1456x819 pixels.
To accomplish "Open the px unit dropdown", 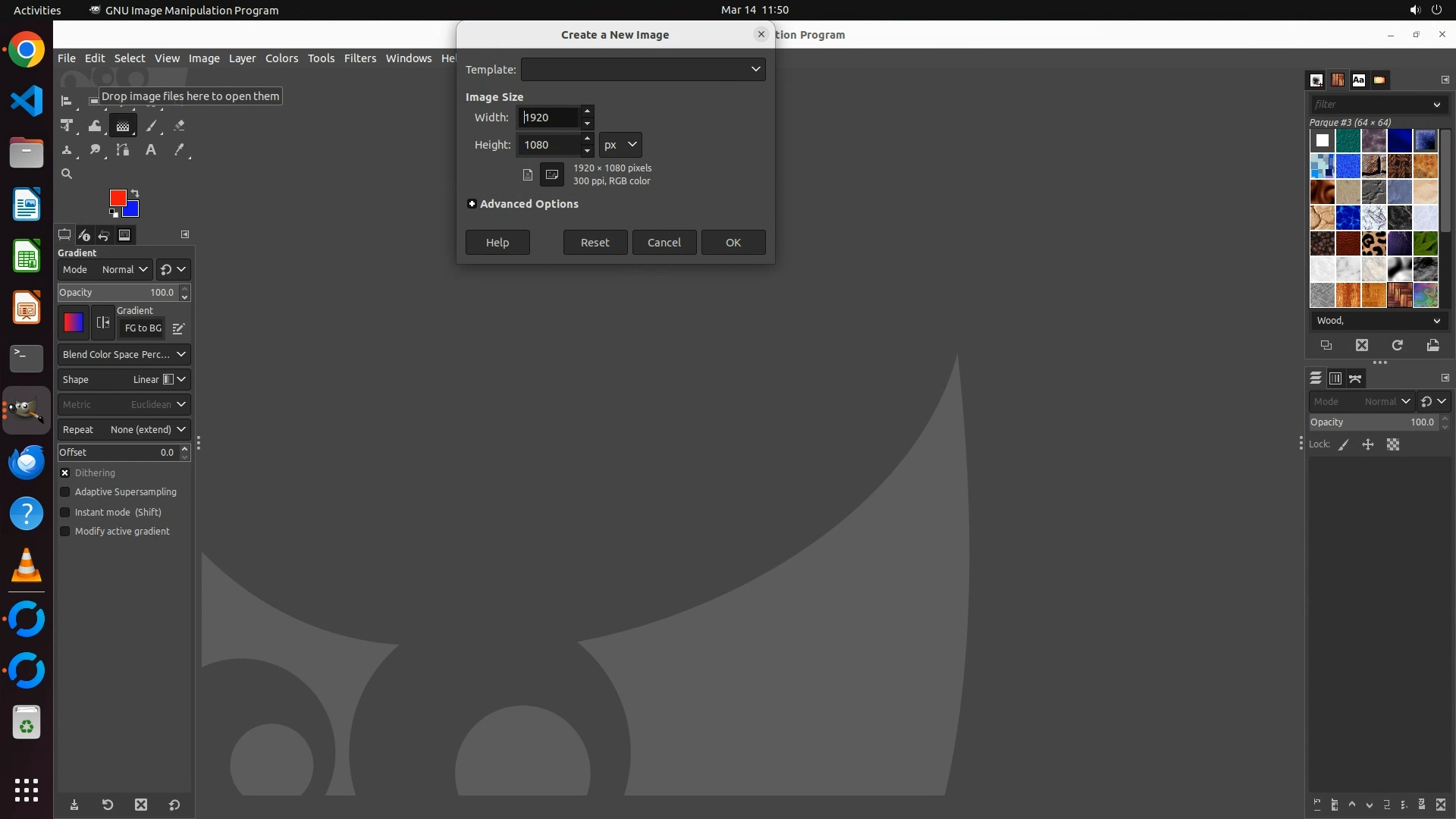I will 620,145.
